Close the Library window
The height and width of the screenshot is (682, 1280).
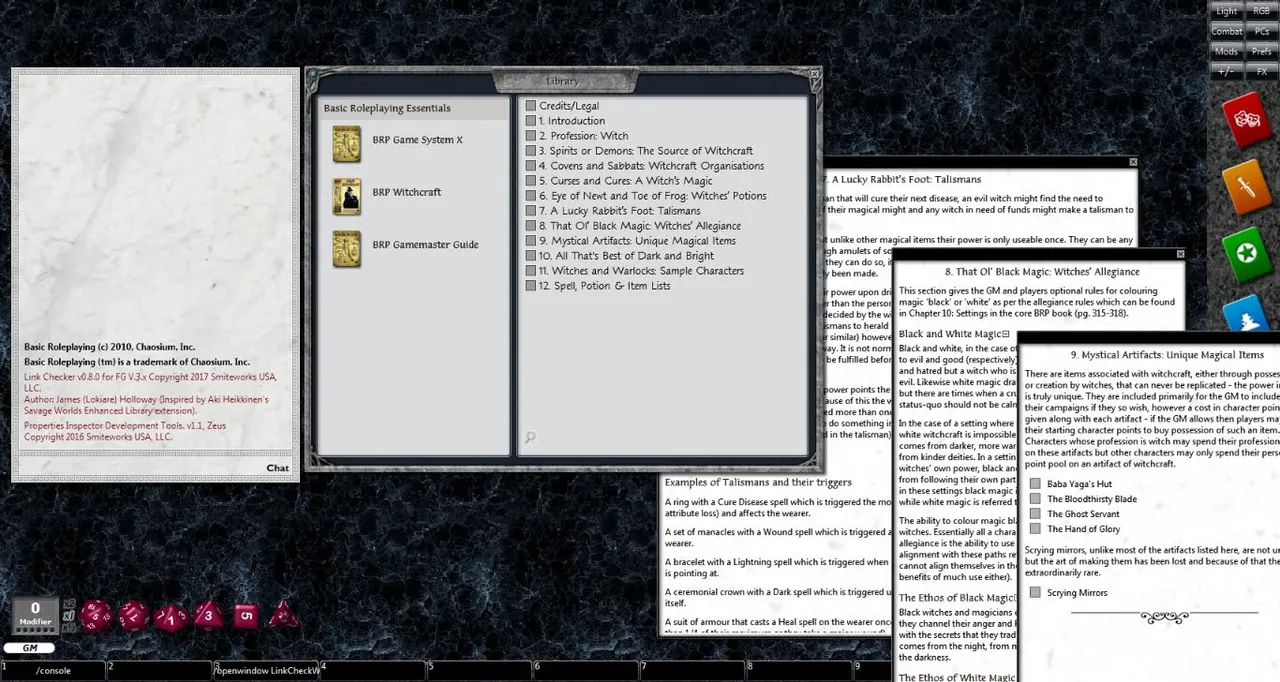tap(815, 74)
